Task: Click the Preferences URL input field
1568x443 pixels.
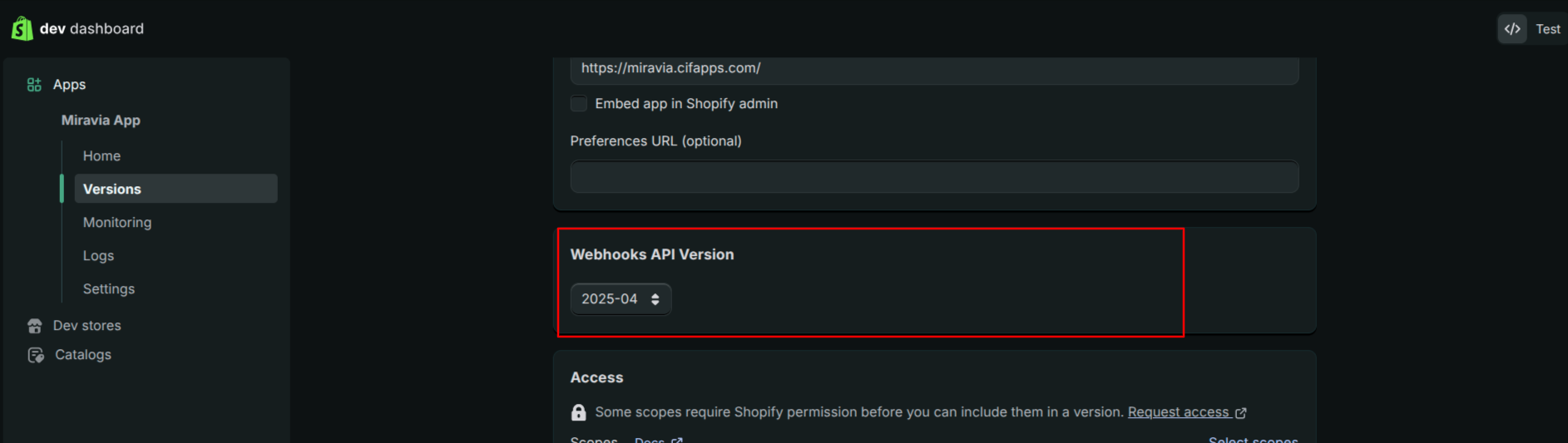Action: [934, 177]
